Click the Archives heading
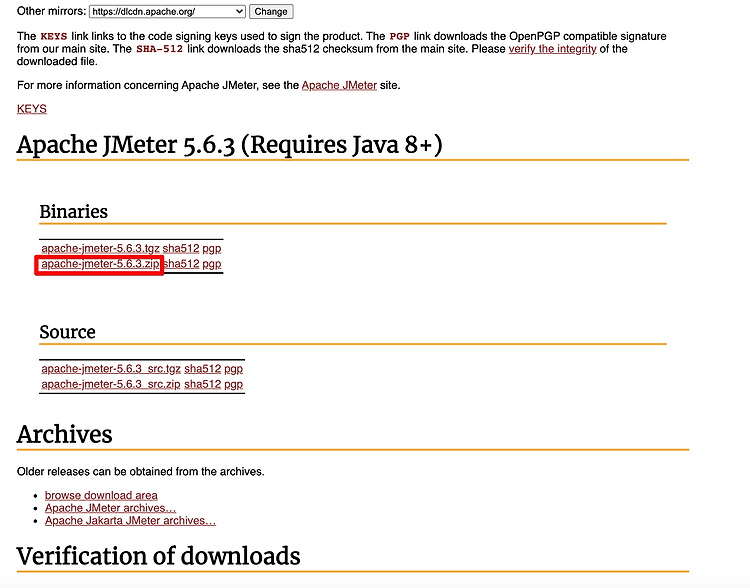The width and height of the screenshot is (750, 588). (x=65, y=434)
